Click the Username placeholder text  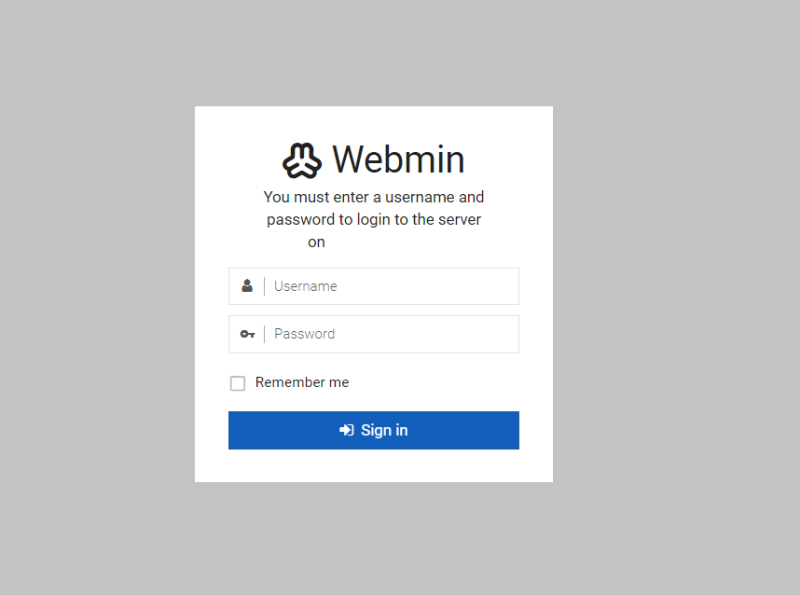coord(305,286)
